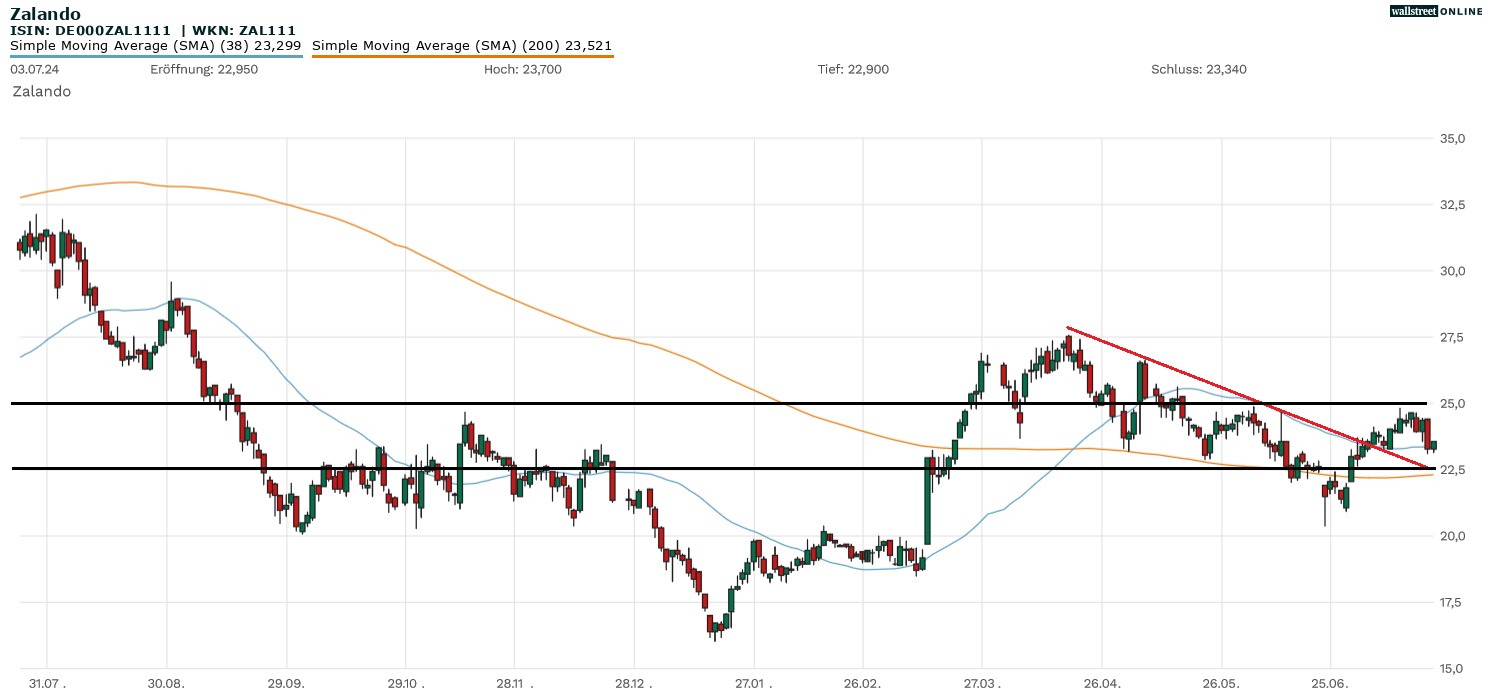This screenshot has width=1490, height=689.
Task: Click the 15,0 price axis label
Action: (1450, 668)
